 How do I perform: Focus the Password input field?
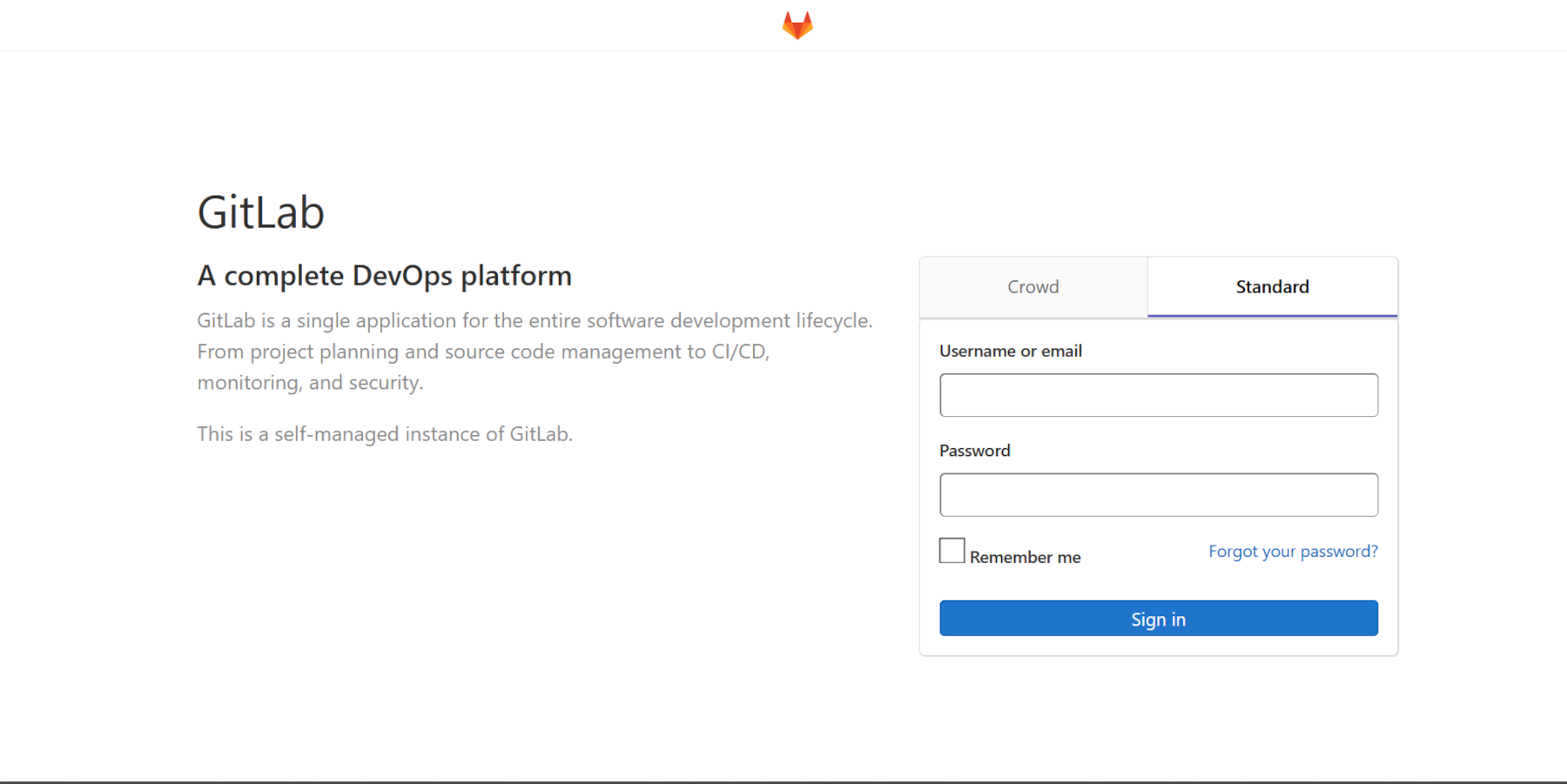(1159, 495)
